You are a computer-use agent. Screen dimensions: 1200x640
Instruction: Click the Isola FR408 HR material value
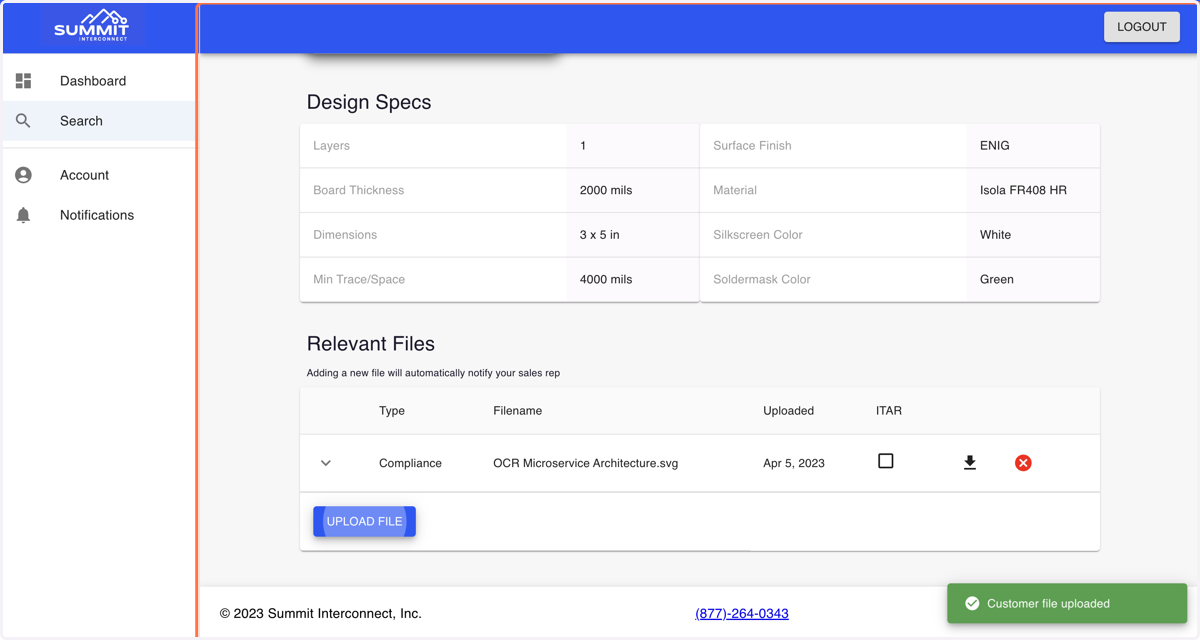(1023, 190)
